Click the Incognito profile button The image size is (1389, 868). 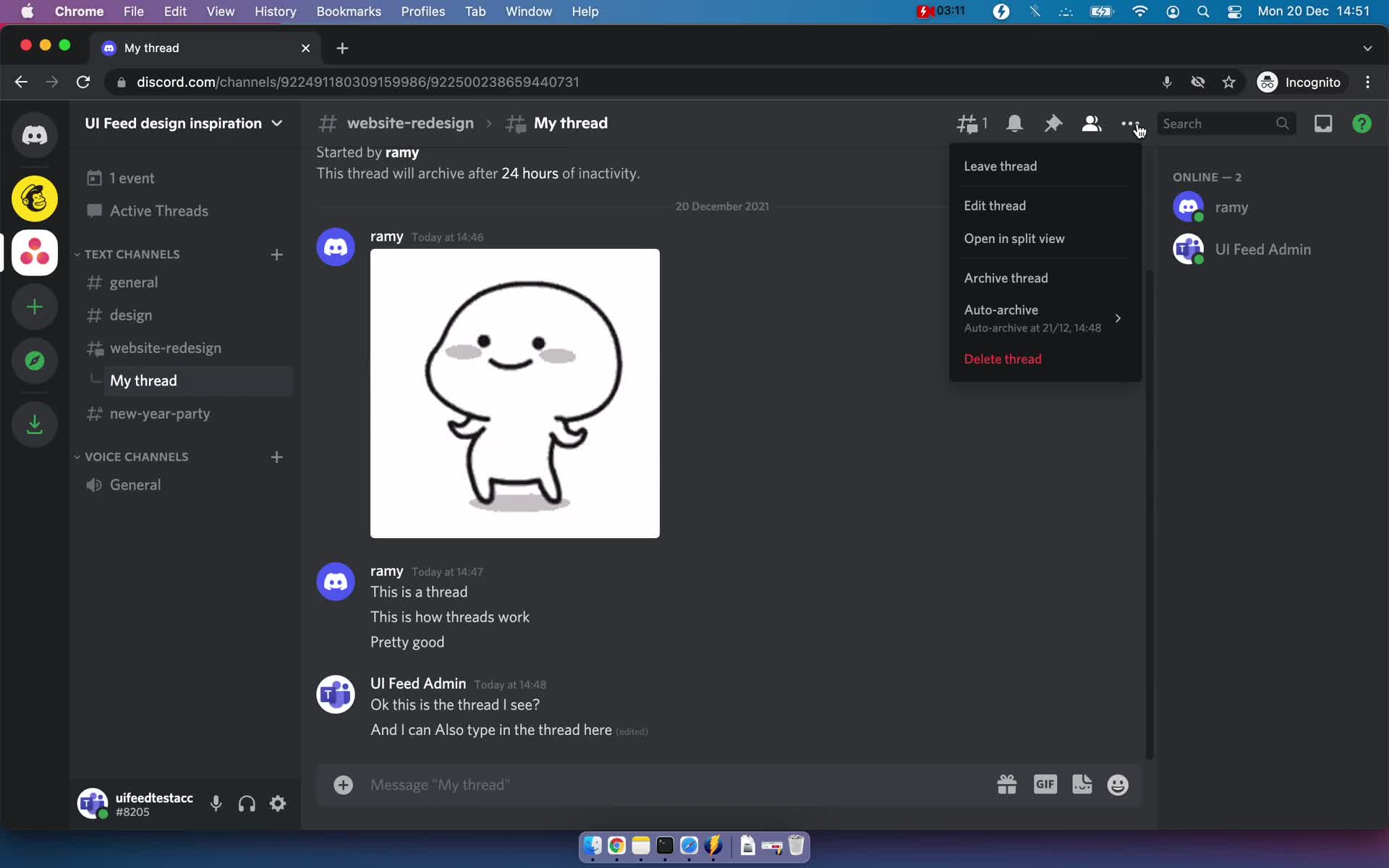coord(1301,82)
